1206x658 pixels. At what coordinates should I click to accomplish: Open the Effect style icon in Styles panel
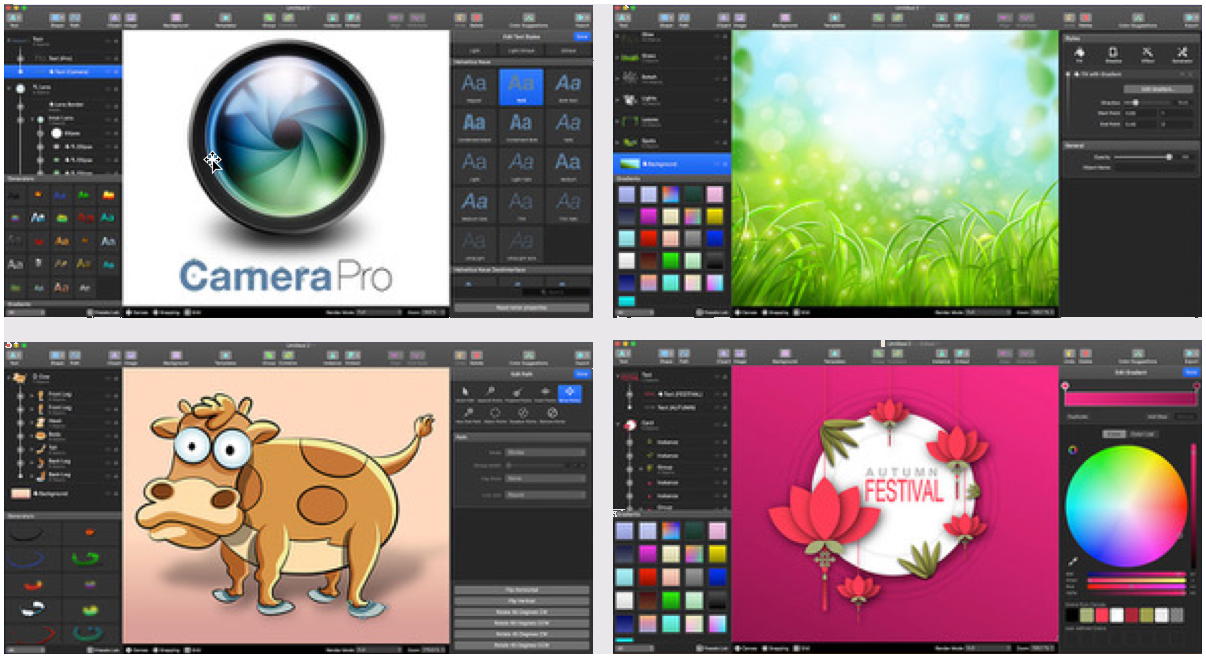click(x=1148, y=55)
